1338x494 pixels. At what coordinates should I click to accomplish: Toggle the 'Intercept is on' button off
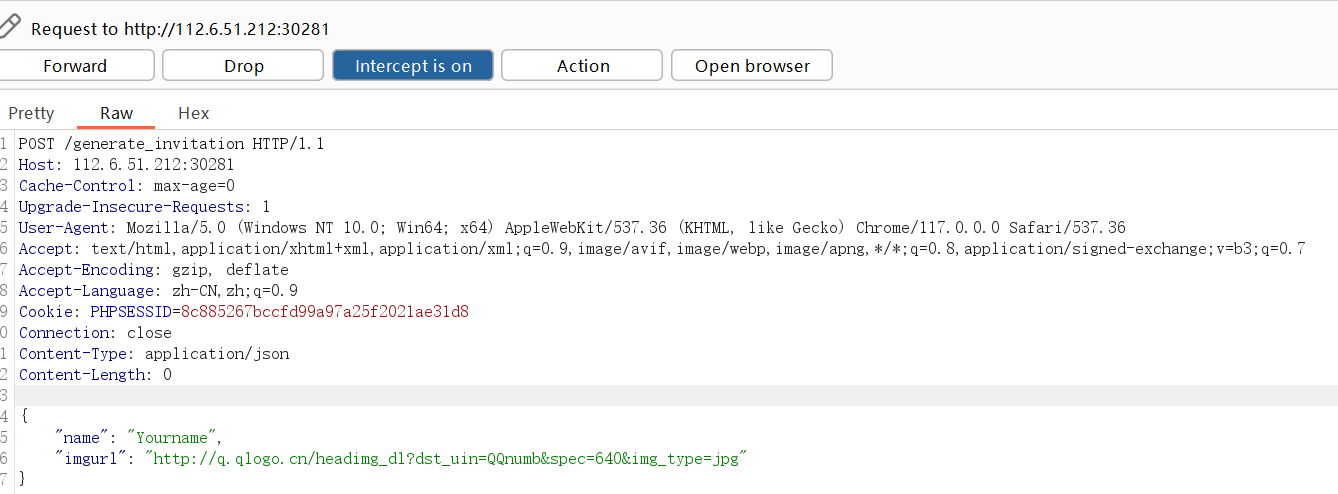click(413, 66)
